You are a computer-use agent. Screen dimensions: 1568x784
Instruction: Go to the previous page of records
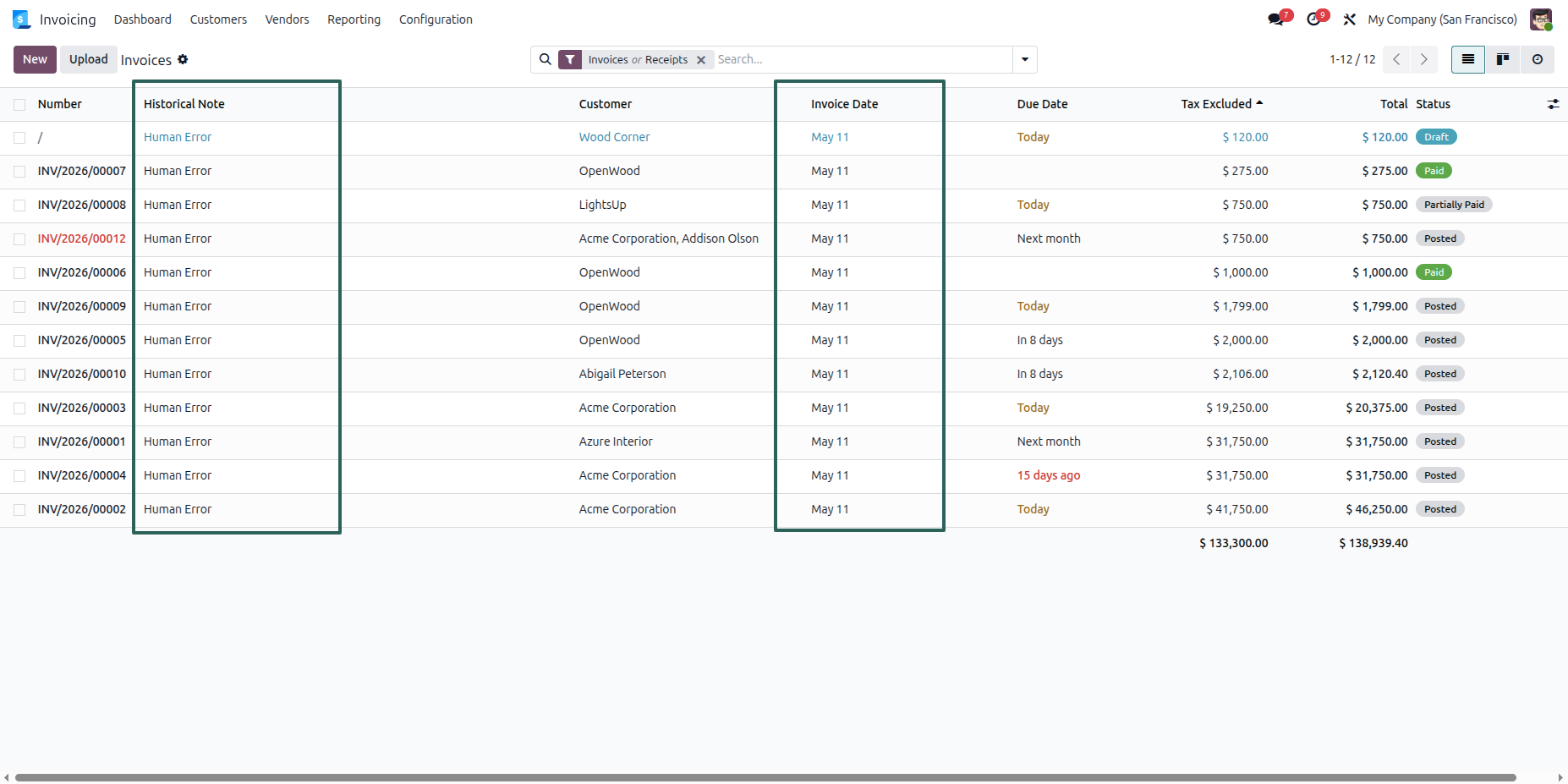[1397, 59]
